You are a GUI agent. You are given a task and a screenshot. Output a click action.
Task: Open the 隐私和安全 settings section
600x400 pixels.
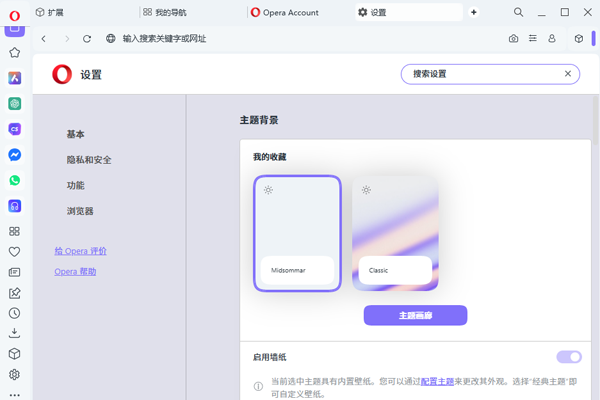[x=89, y=160]
